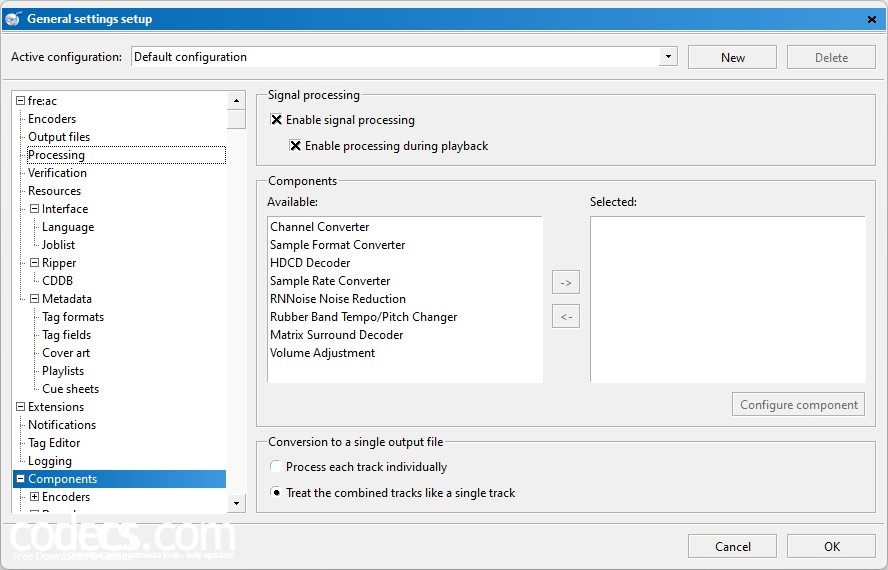This screenshot has height=570, width=888.
Task: Select HDCD Decoder in Available list
Action: (x=310, y=262)
